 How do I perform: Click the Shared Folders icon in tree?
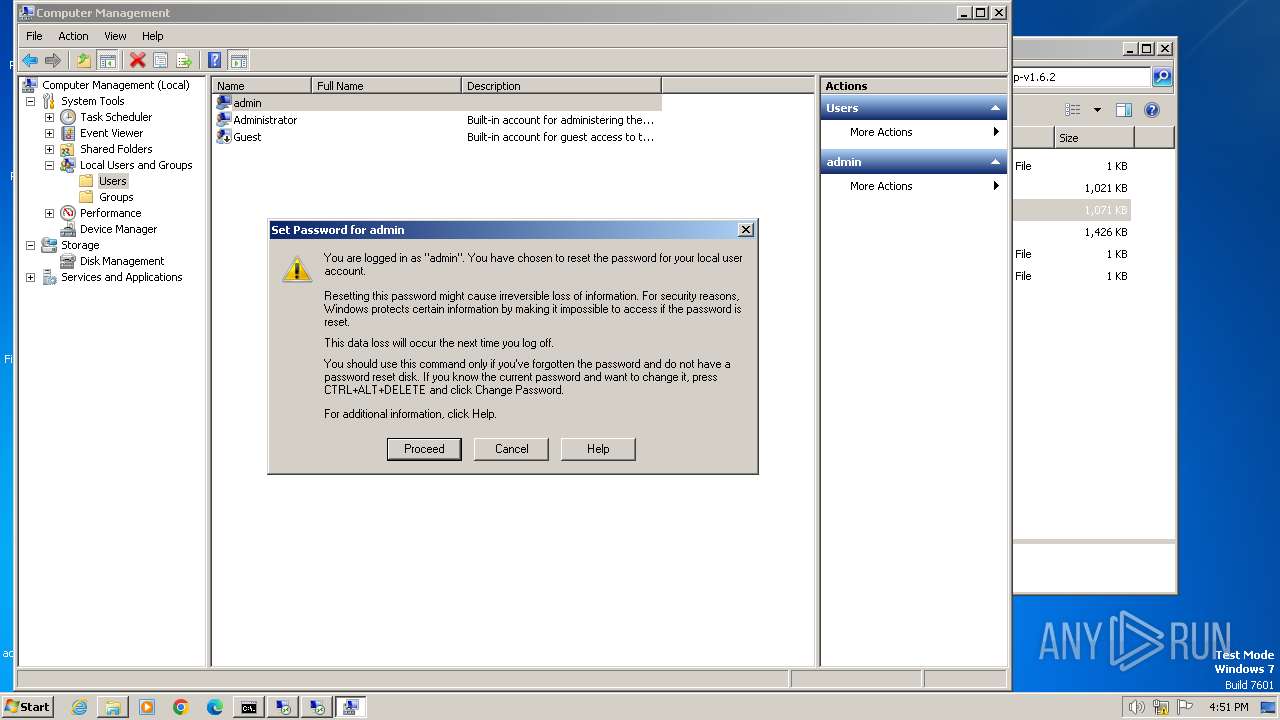tap(68, 149)
